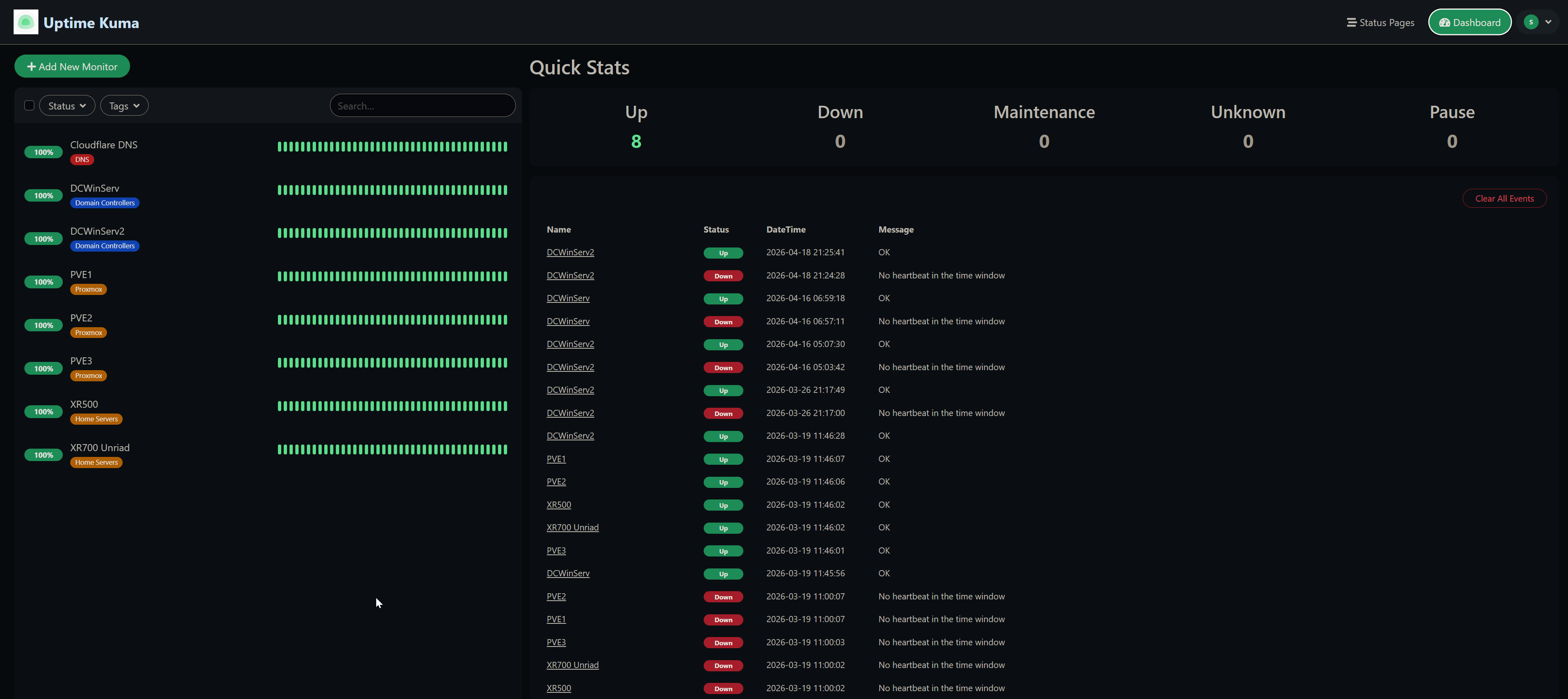1568x699 pixels.
Task: Open the Status Pages navigation item
Action: 1387,22
